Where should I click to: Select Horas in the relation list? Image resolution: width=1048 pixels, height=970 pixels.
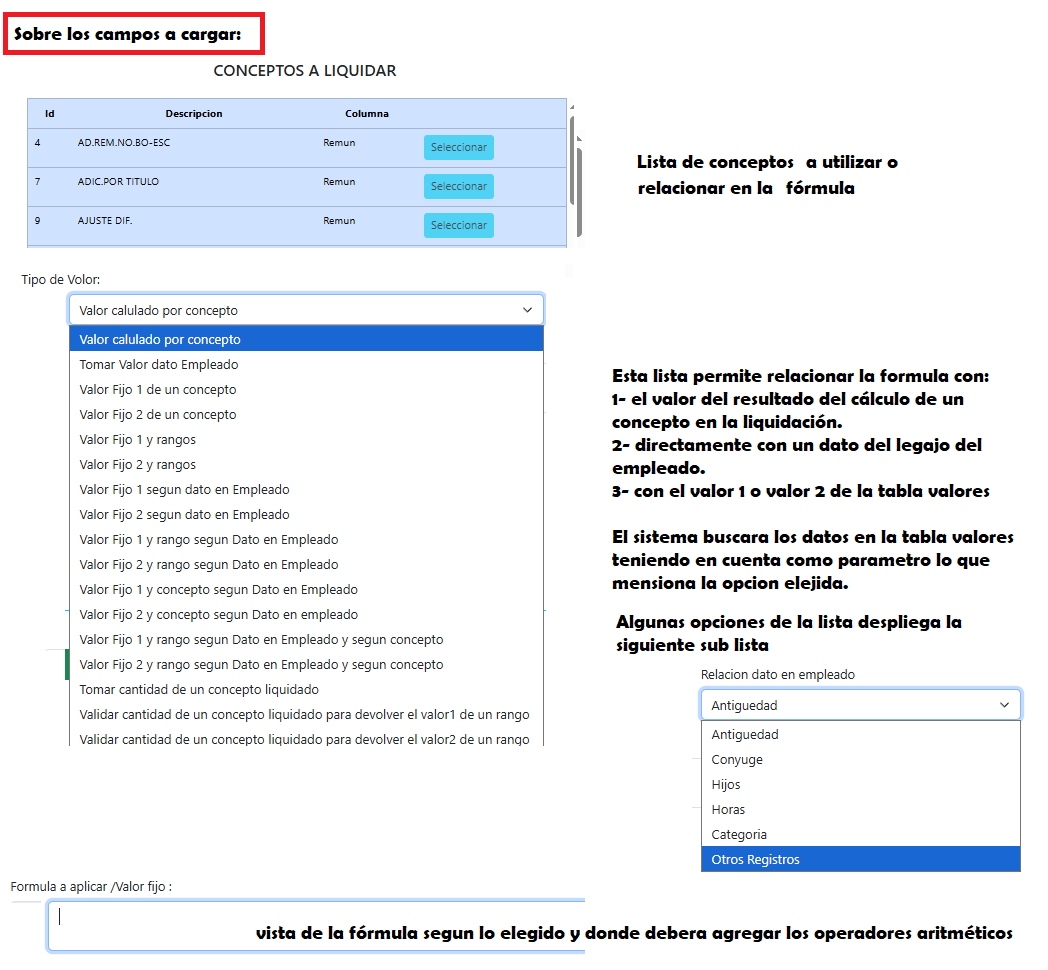(x=861, y=810)
